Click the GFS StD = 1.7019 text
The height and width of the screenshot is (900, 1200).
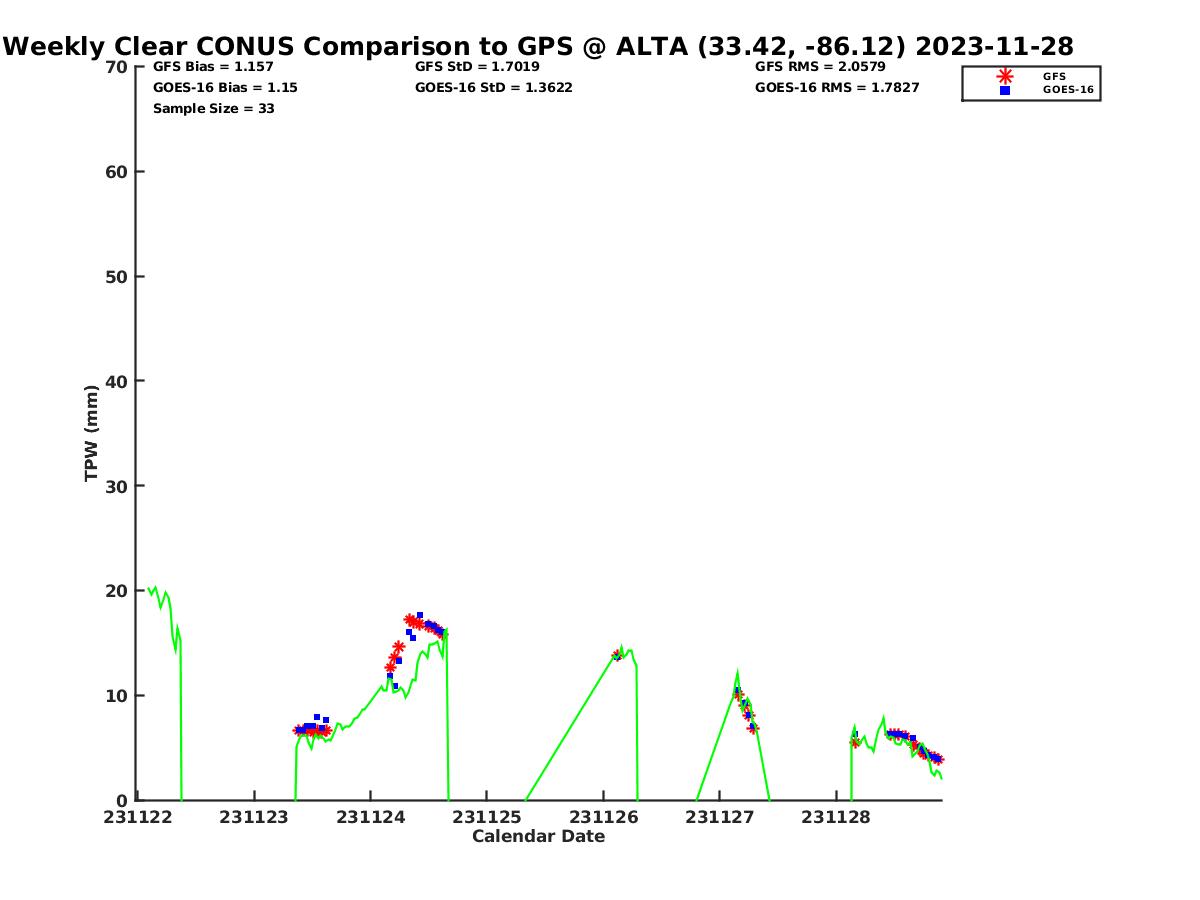coord(477,67)
